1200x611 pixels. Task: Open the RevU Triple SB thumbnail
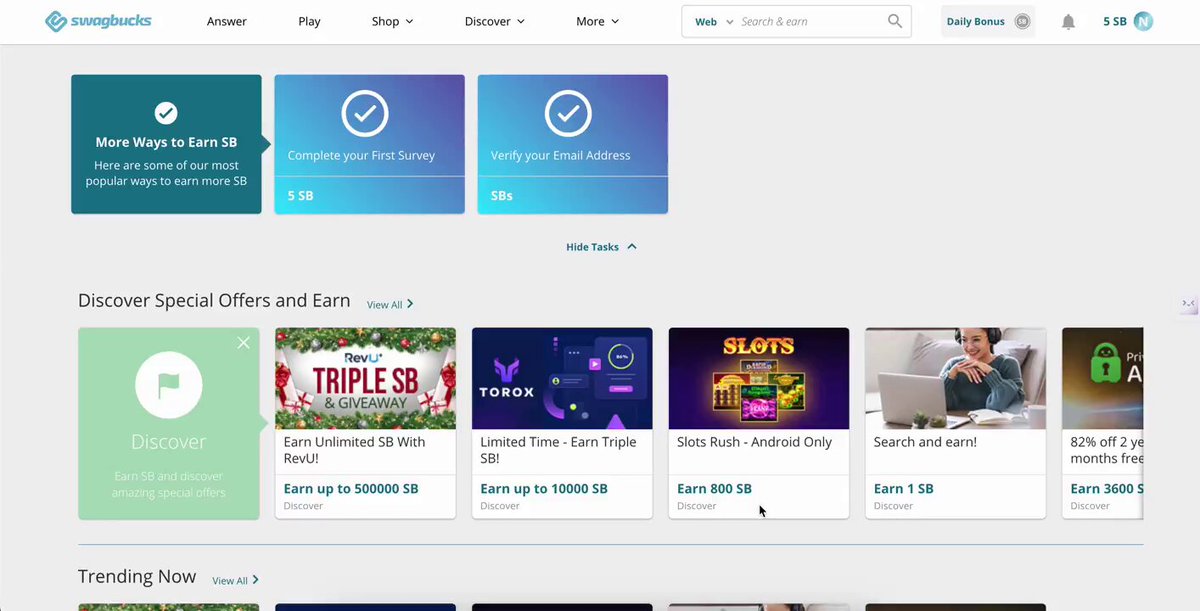click(365, 378)
